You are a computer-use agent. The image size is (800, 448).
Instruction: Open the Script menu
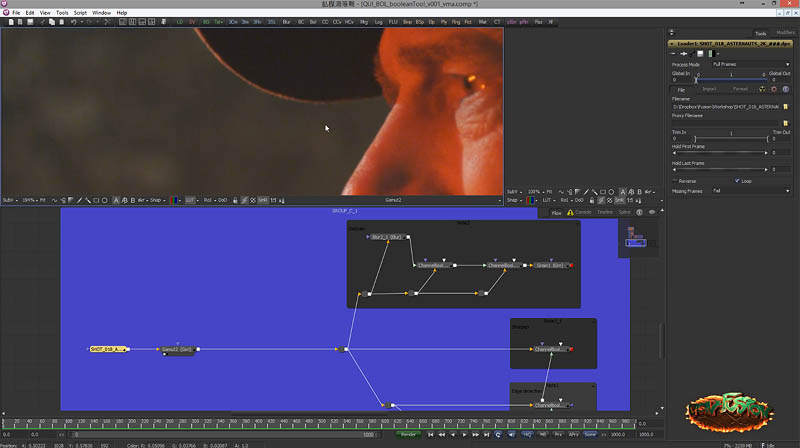point(79,12)
